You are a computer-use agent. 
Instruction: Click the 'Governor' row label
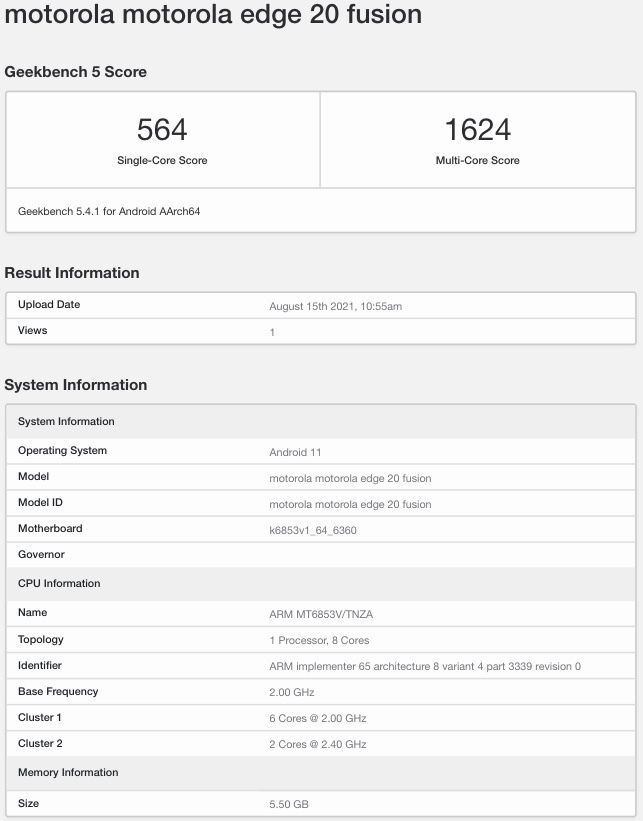41,554
